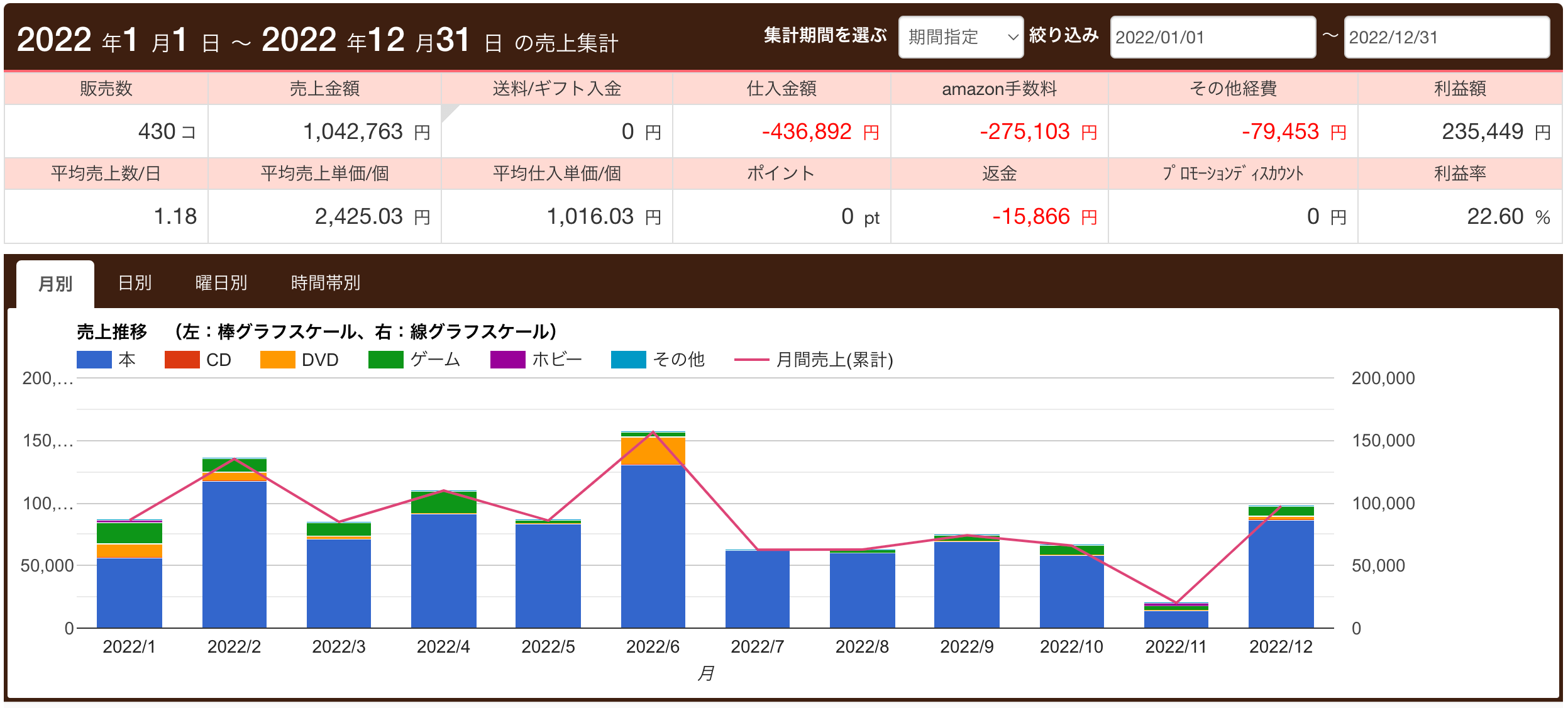This screenshot has width=1568, height=708.
Task: Click the 2022/2 blue bar segment
Action: point(234,555)
